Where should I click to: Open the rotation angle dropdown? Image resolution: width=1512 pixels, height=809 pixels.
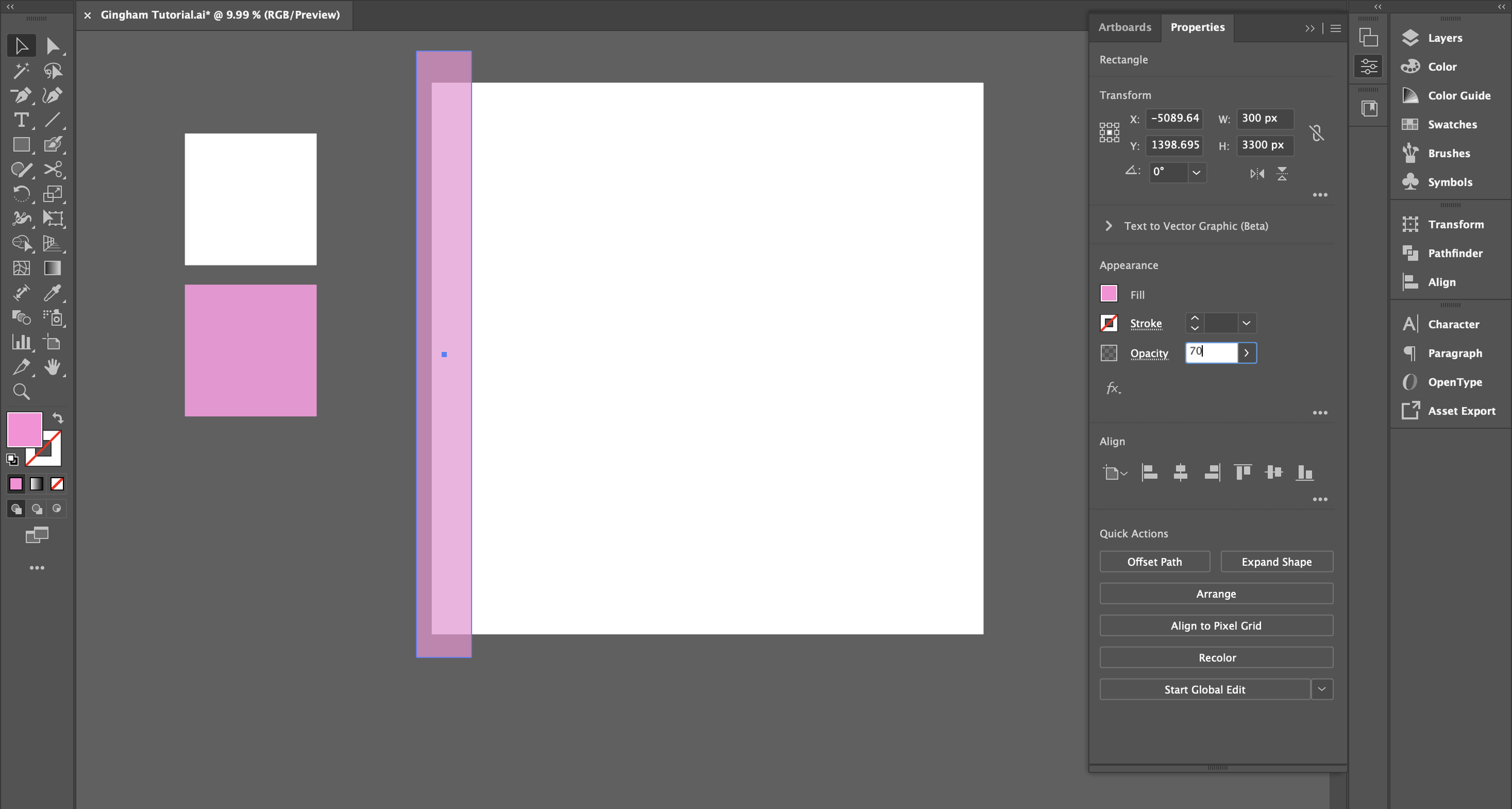[1196, 172]
